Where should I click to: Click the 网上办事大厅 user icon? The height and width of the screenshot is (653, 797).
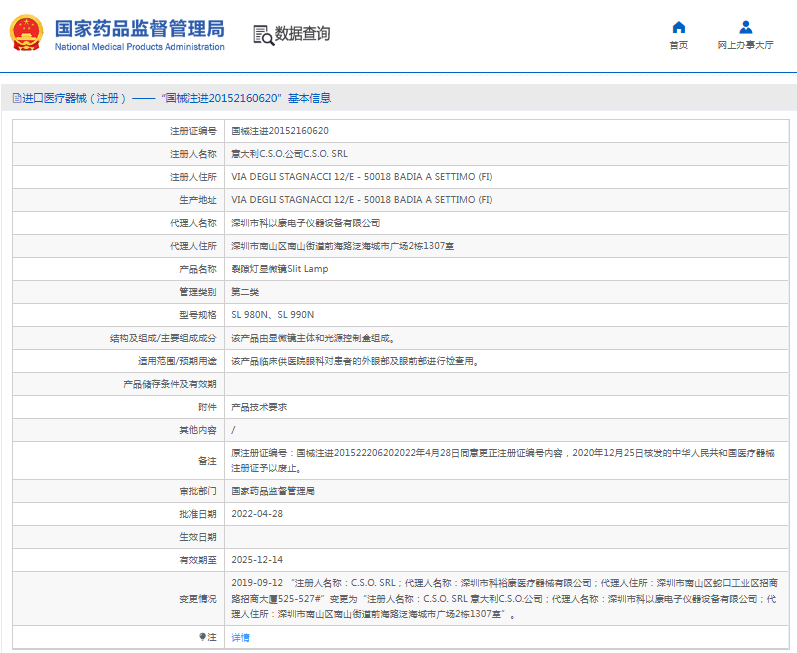click(745, 27)
